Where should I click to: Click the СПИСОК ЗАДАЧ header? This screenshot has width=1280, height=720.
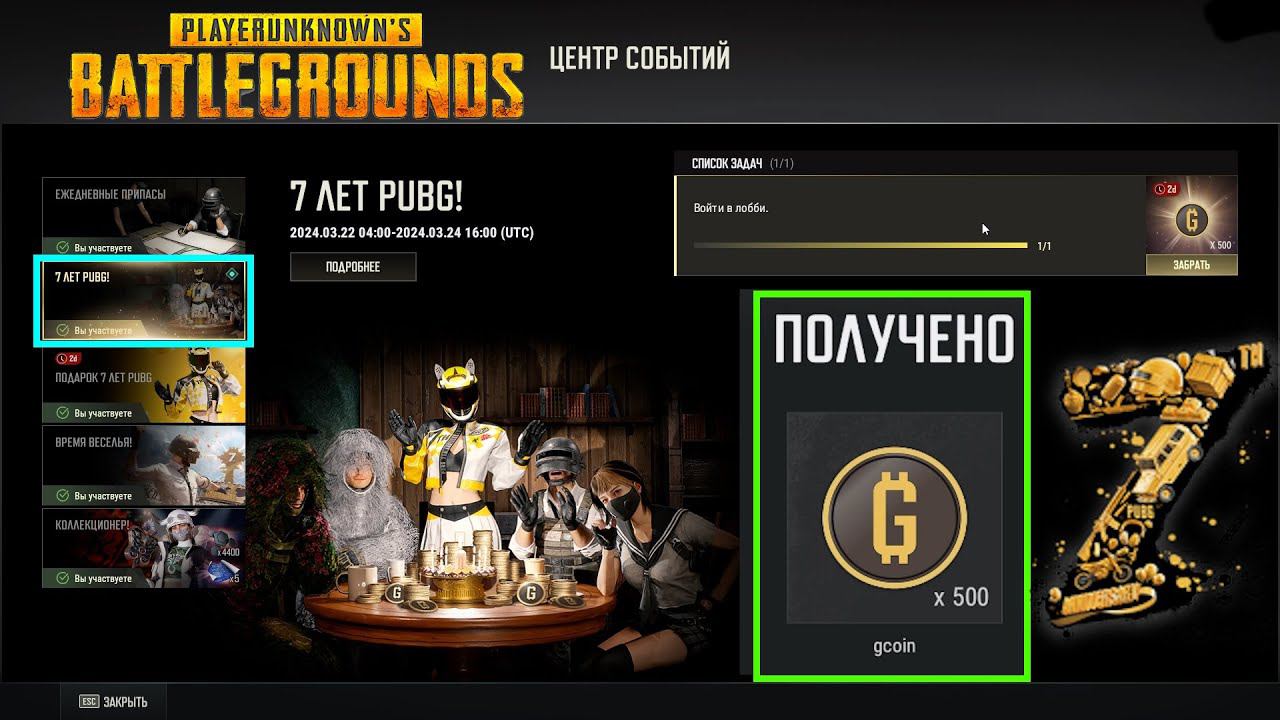click(x=727, y=163)
